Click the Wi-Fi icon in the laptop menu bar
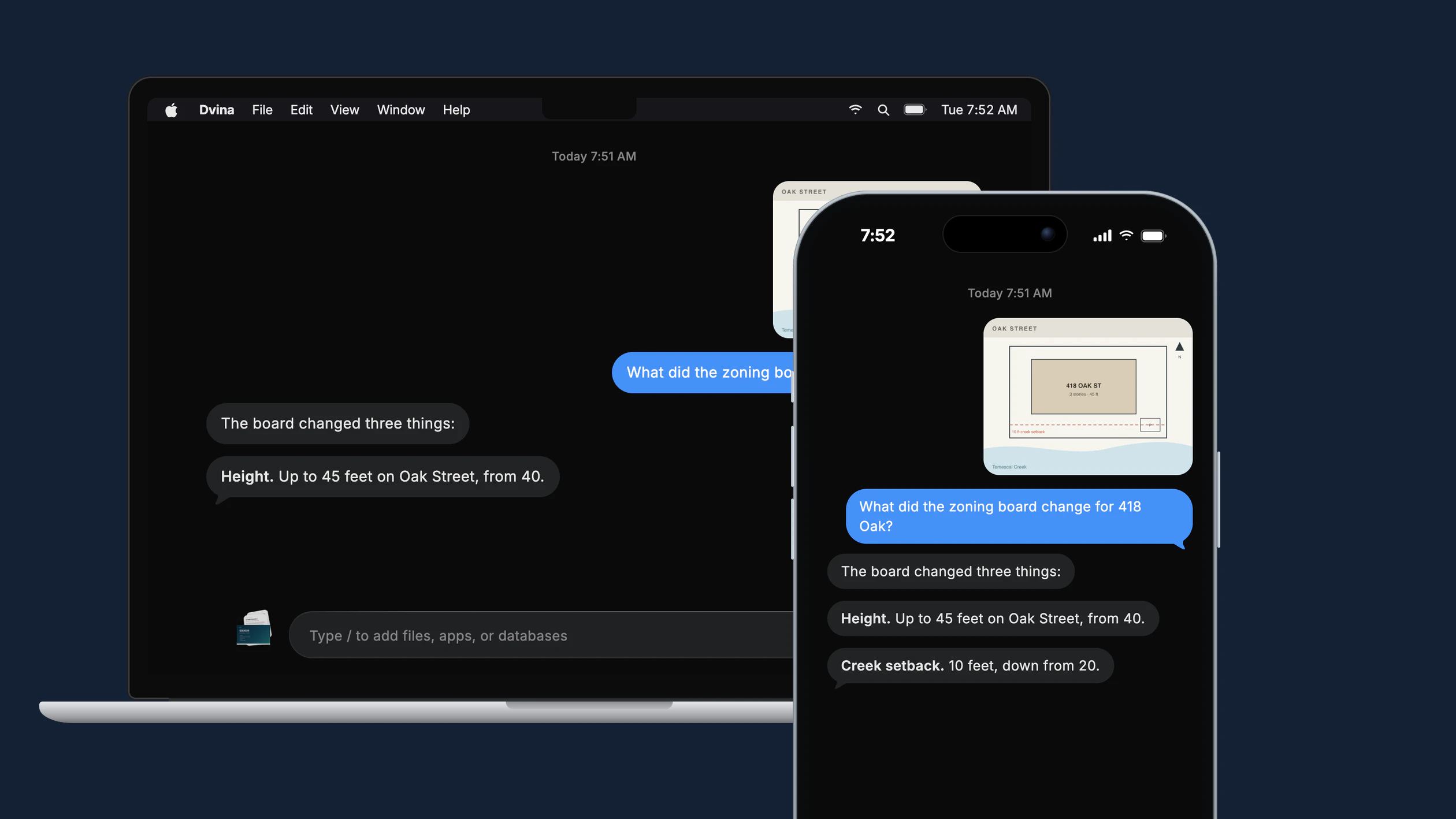Viewport: 1456px width, 819px height. pos(855,109)
